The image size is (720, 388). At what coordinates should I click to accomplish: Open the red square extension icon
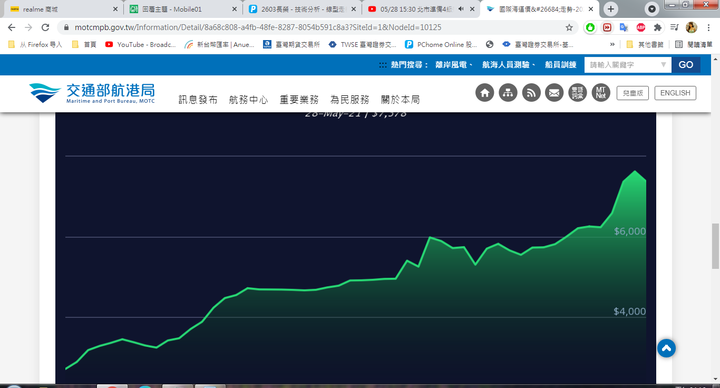click(x=607, y=28)
